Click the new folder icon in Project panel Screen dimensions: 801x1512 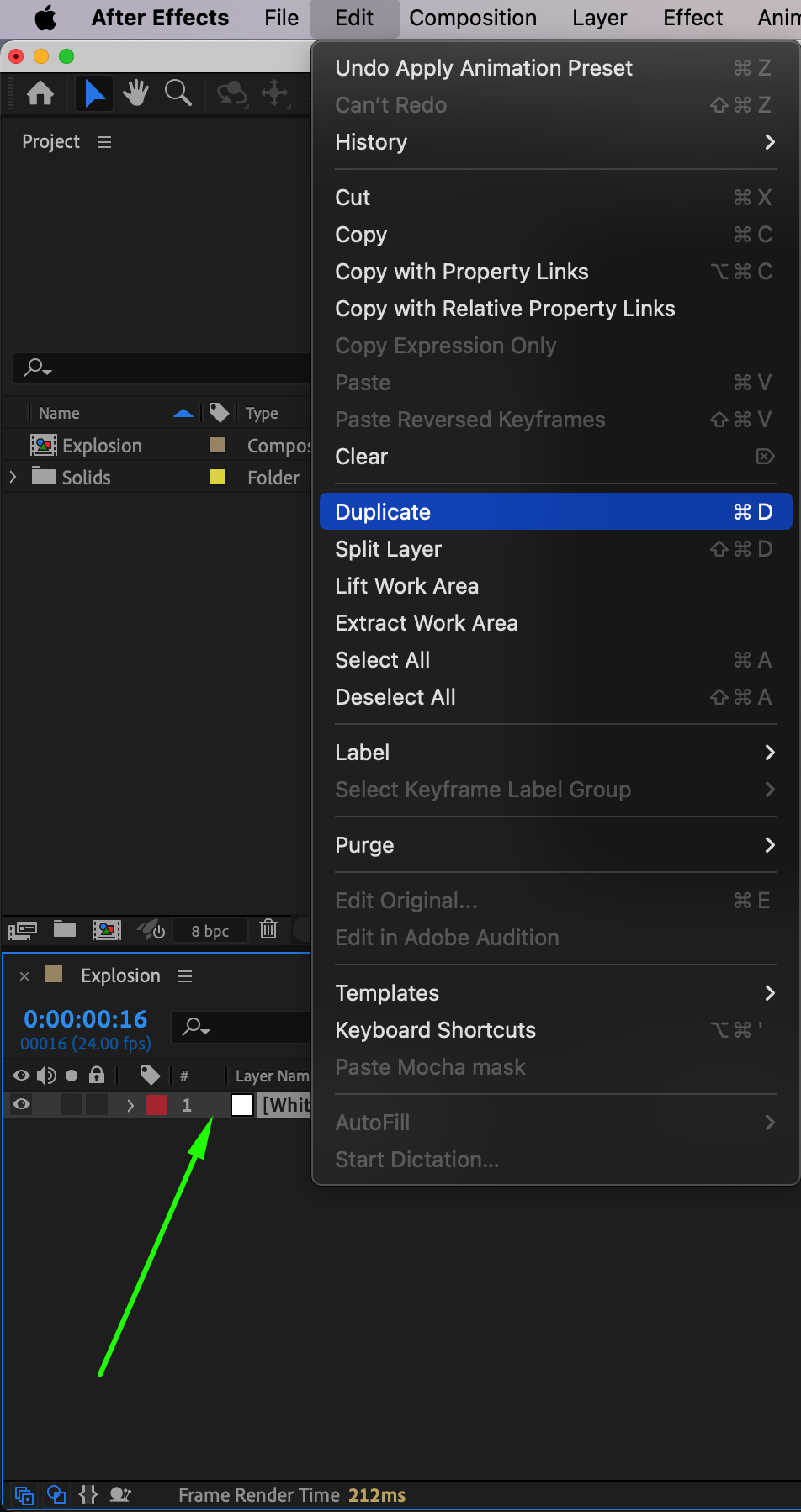(65, 929)
